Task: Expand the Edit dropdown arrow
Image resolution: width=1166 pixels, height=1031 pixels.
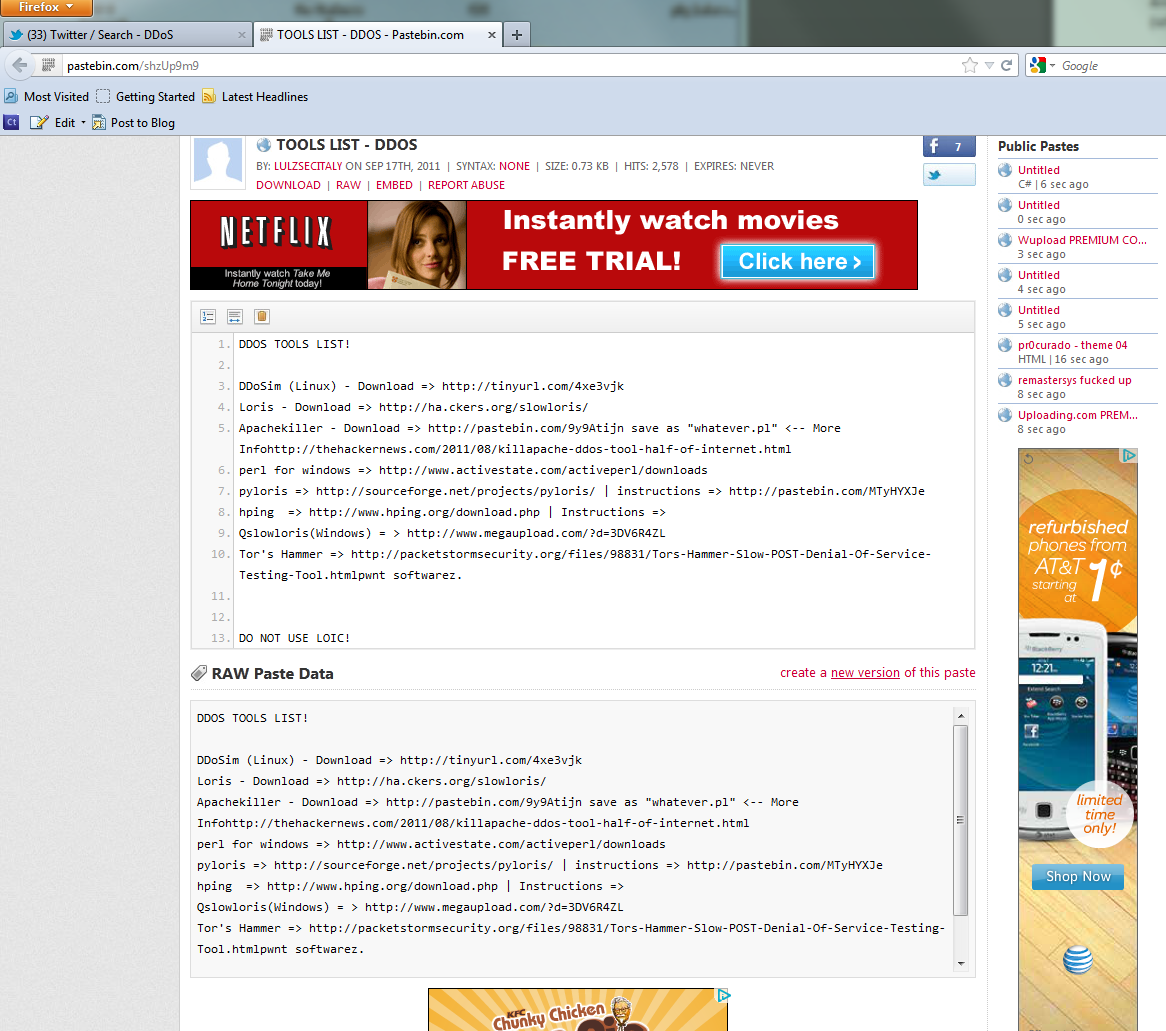Action: [x=83, y=123]
